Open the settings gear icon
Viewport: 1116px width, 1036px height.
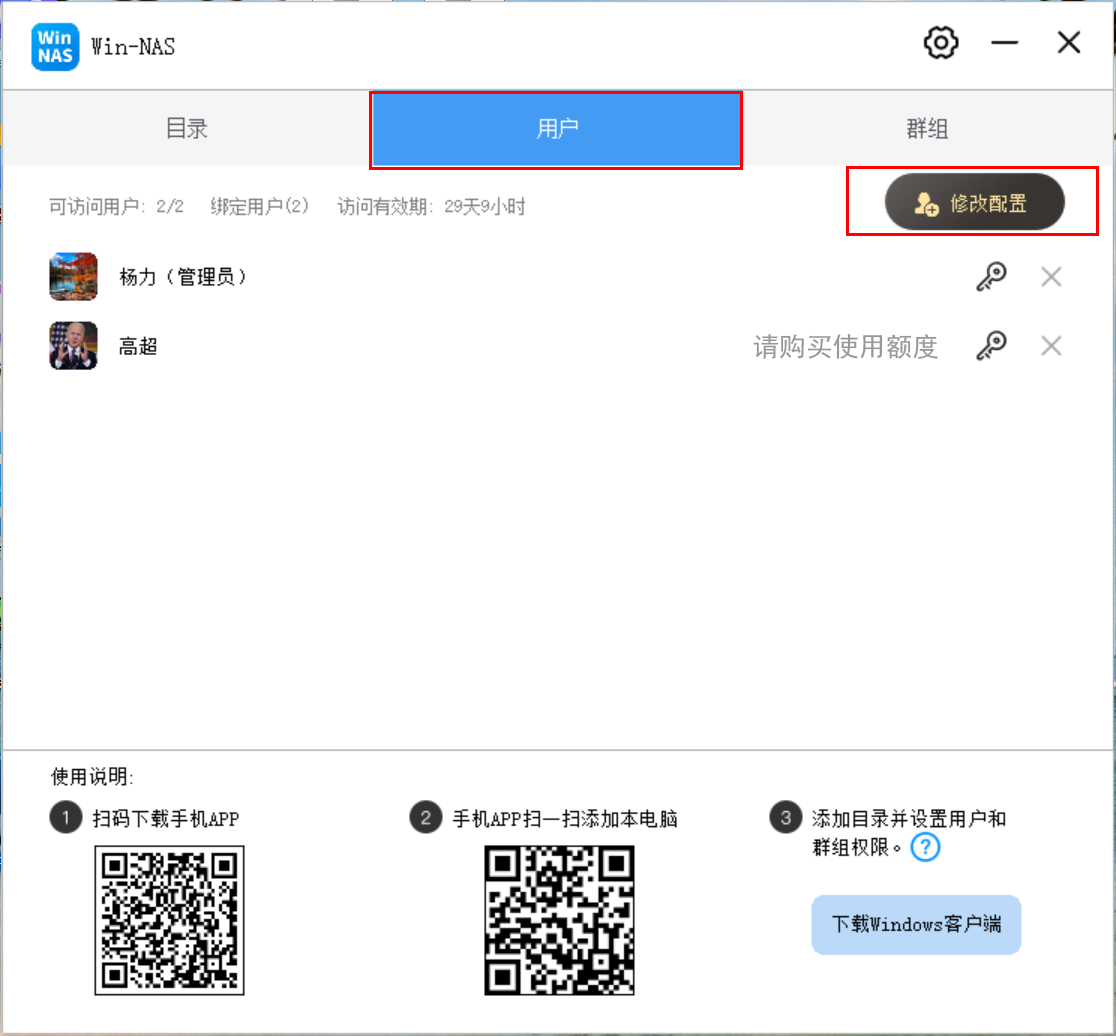(x=940, y=43)
